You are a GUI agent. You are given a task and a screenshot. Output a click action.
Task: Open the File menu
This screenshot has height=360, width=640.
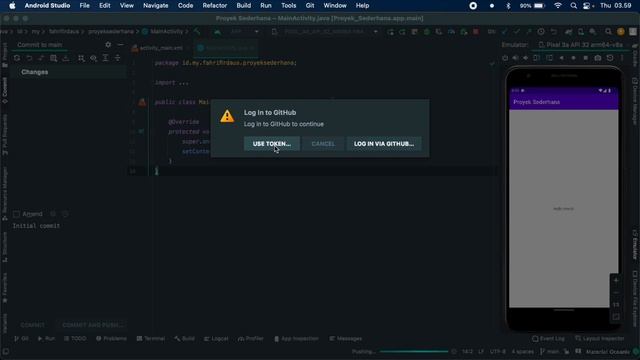tap(84, 6)
